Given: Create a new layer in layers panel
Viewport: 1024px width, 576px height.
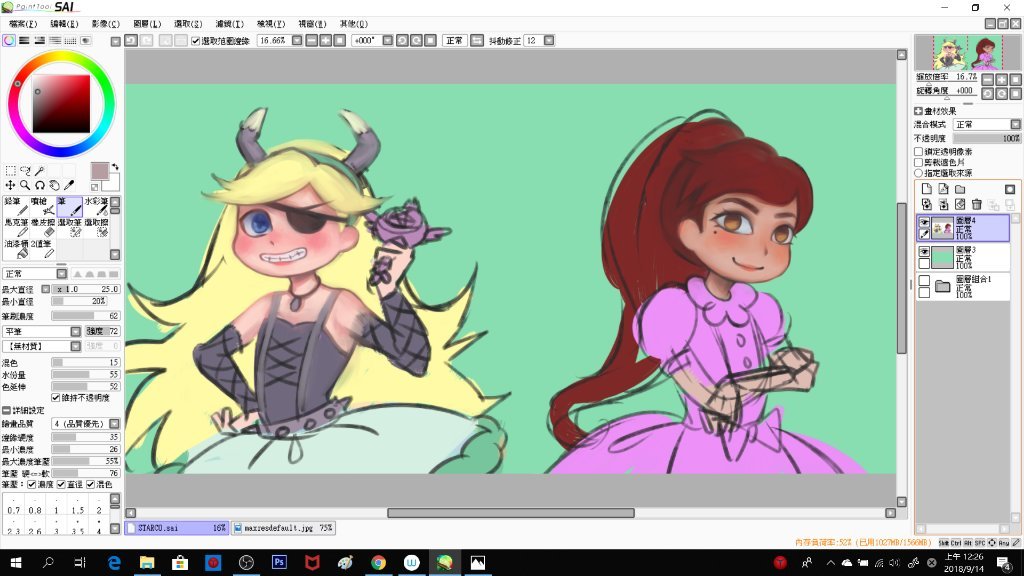Looking at the screenshot, I should tap(926, 189).
